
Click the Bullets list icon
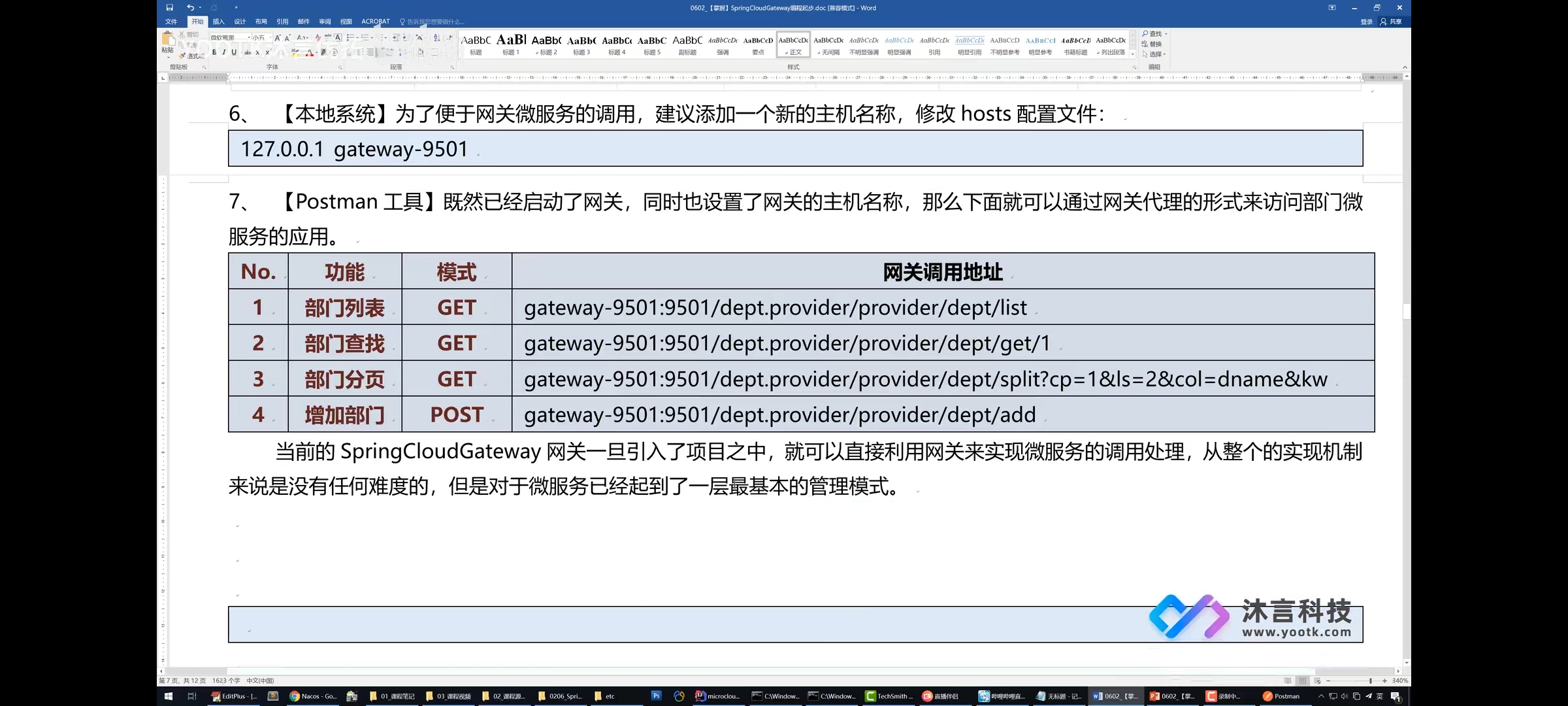[351, 37]
